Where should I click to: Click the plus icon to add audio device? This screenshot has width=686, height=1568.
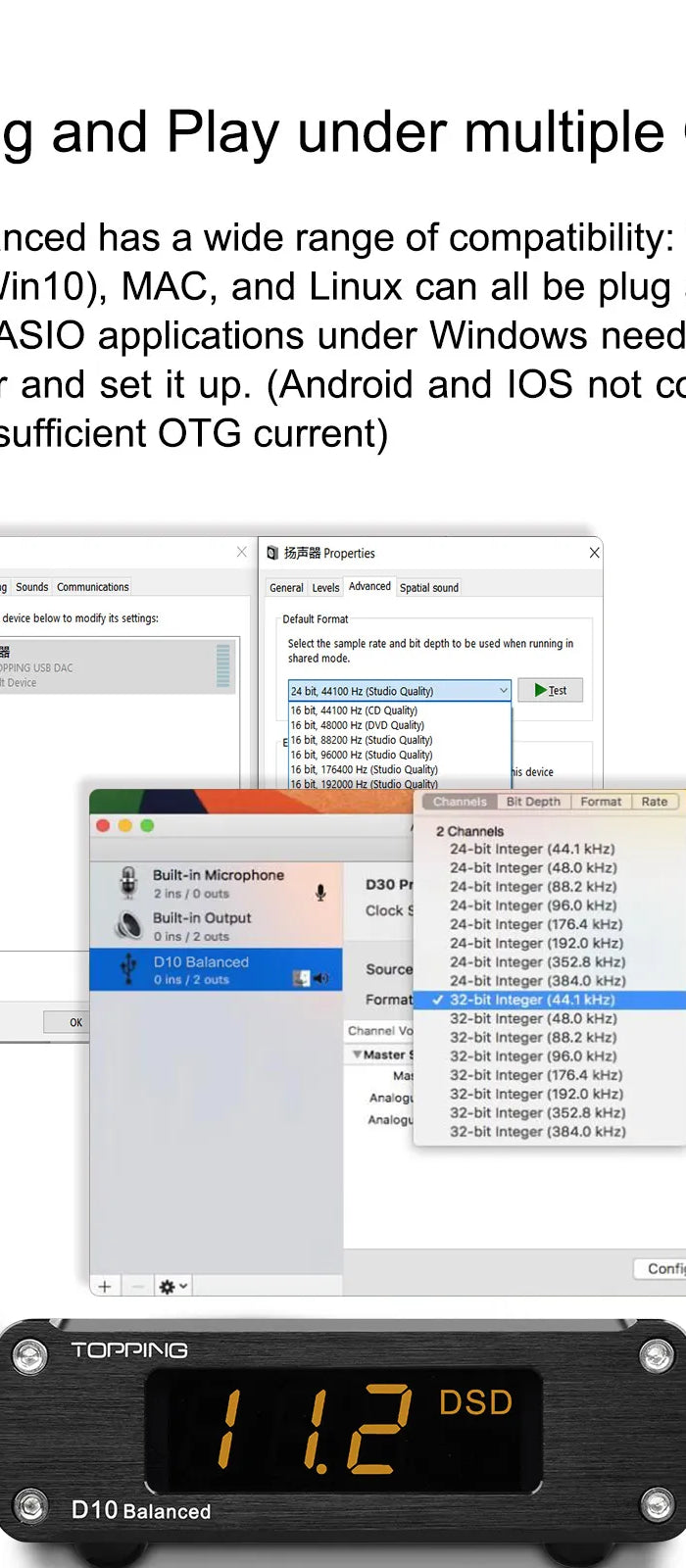pyautogui.click(x=106, y=1286)
